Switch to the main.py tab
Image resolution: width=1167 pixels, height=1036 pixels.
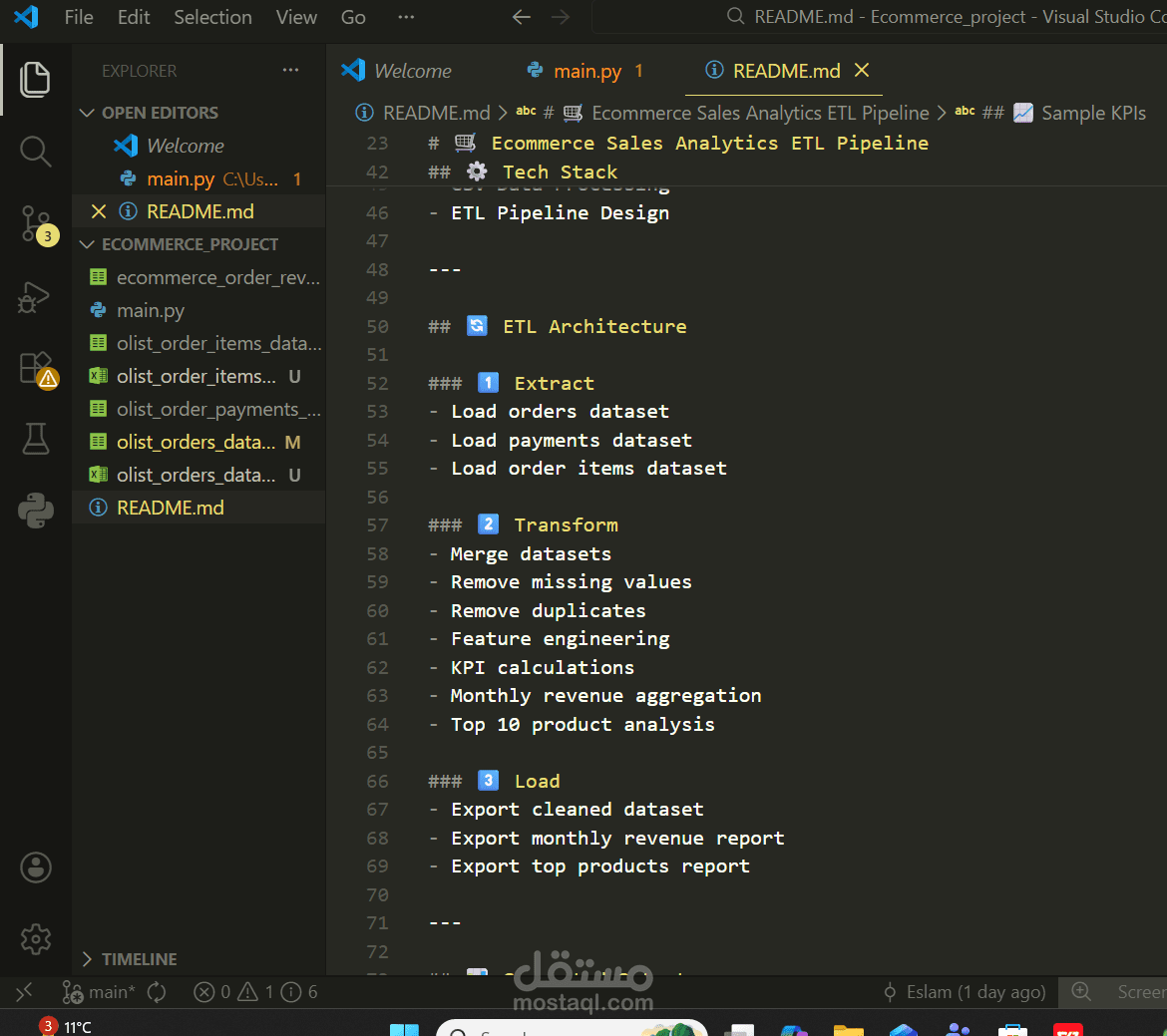click(x=586, y=70)
